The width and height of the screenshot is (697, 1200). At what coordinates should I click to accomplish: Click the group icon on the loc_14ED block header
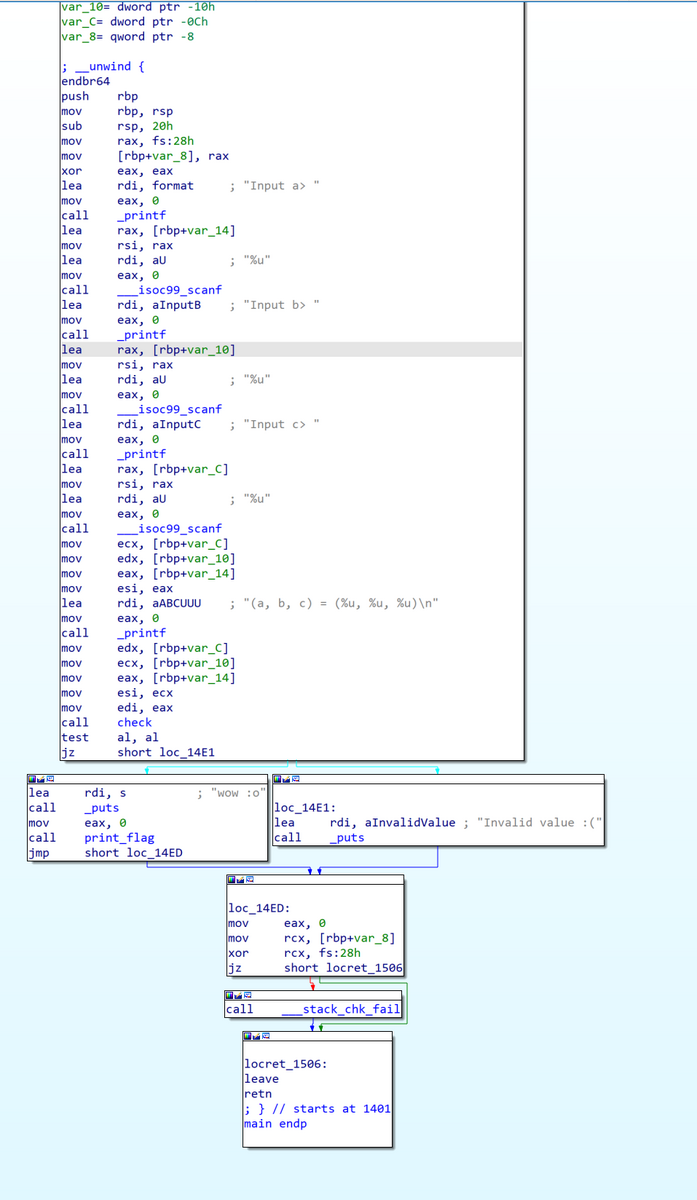tap(250, 880)
